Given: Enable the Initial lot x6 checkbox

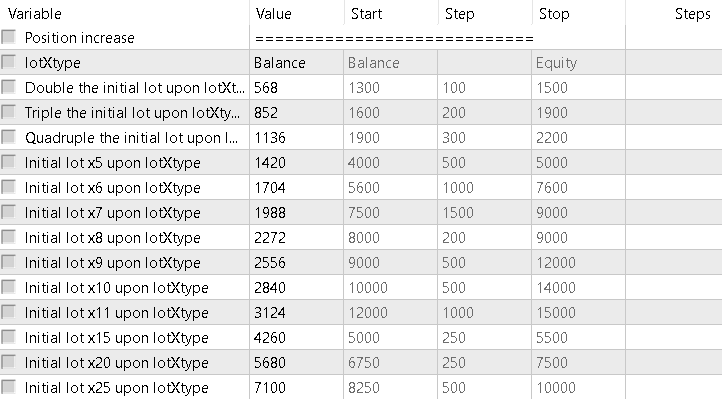Looking at the screenshot, I should 9,186.
